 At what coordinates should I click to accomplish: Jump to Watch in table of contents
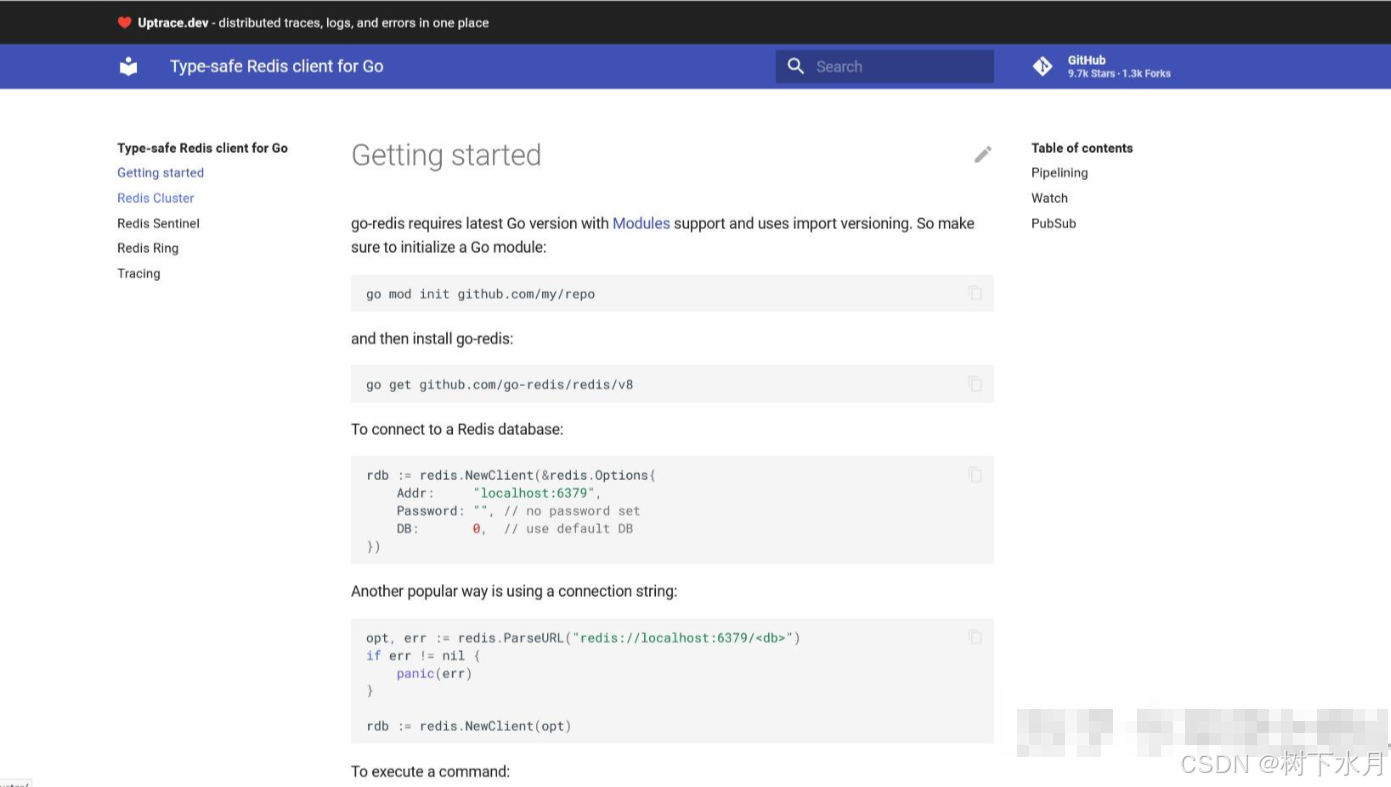(1049, 198)
